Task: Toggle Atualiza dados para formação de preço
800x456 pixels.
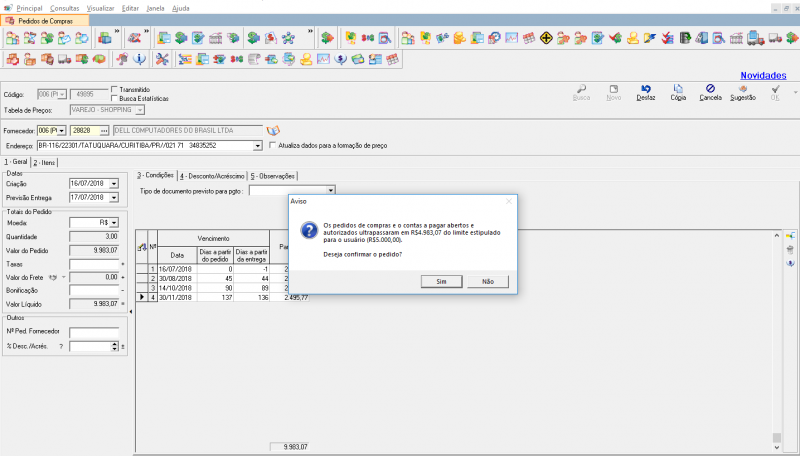Action: tap(274, 145)
